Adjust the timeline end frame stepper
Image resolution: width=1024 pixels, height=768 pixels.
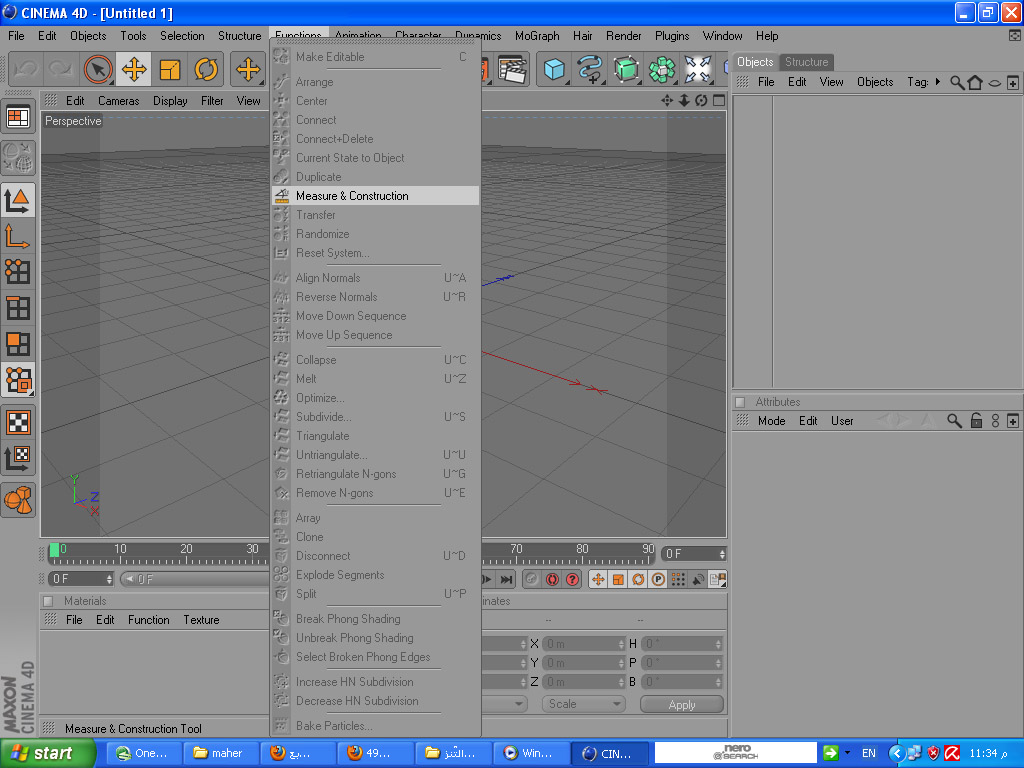722,554
